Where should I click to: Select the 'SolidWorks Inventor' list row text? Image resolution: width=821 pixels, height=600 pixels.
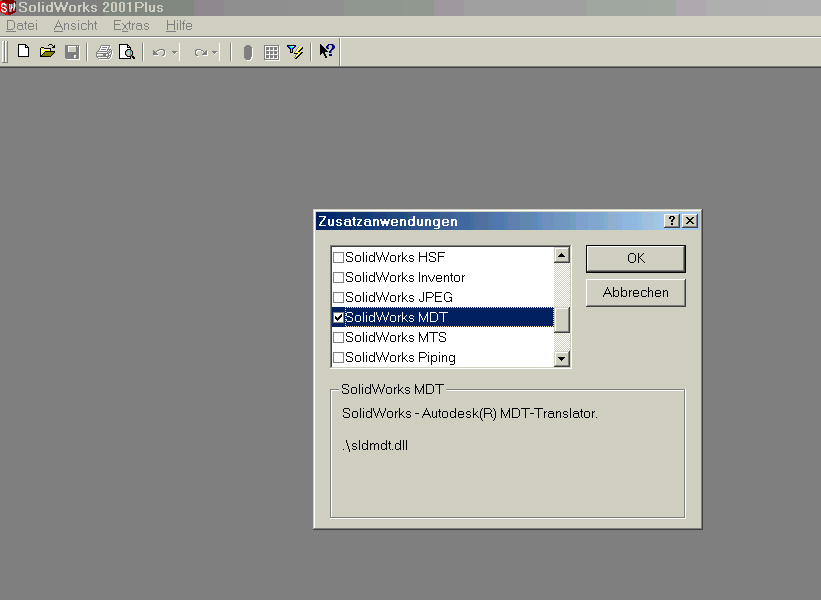[405, 277]
